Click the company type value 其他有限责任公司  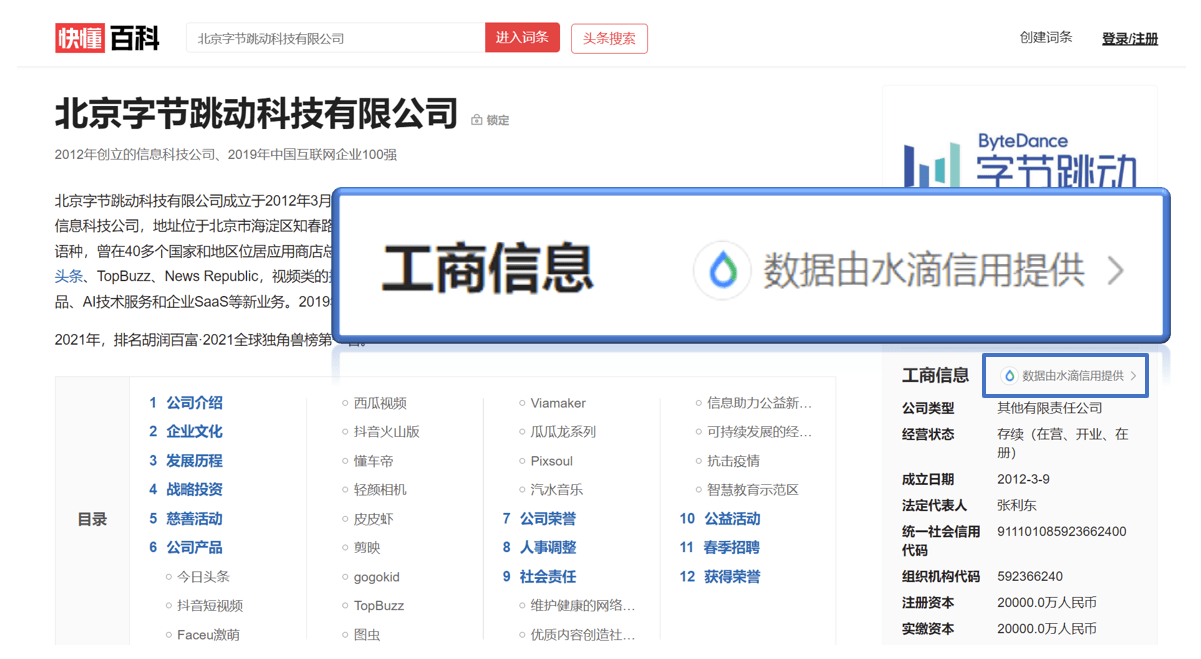click(1050, 408)
